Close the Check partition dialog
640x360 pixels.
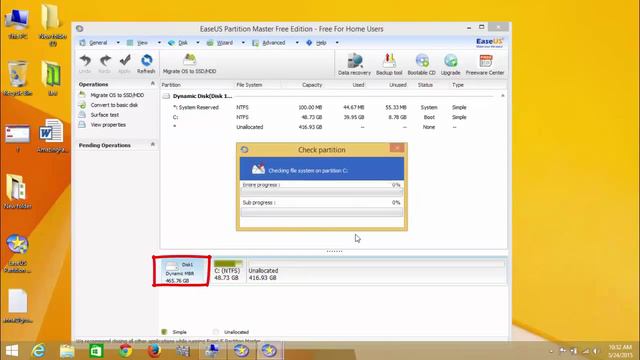pos(397,148)
